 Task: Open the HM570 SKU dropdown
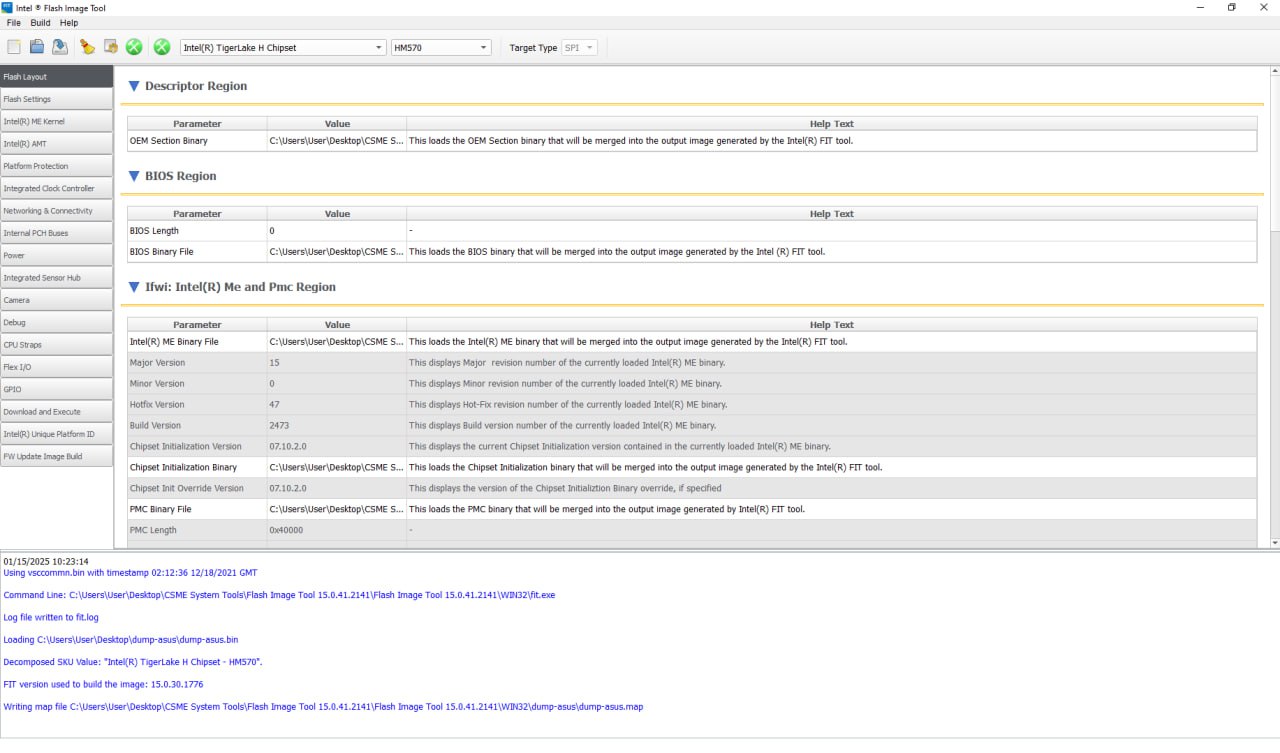(441, 47)
